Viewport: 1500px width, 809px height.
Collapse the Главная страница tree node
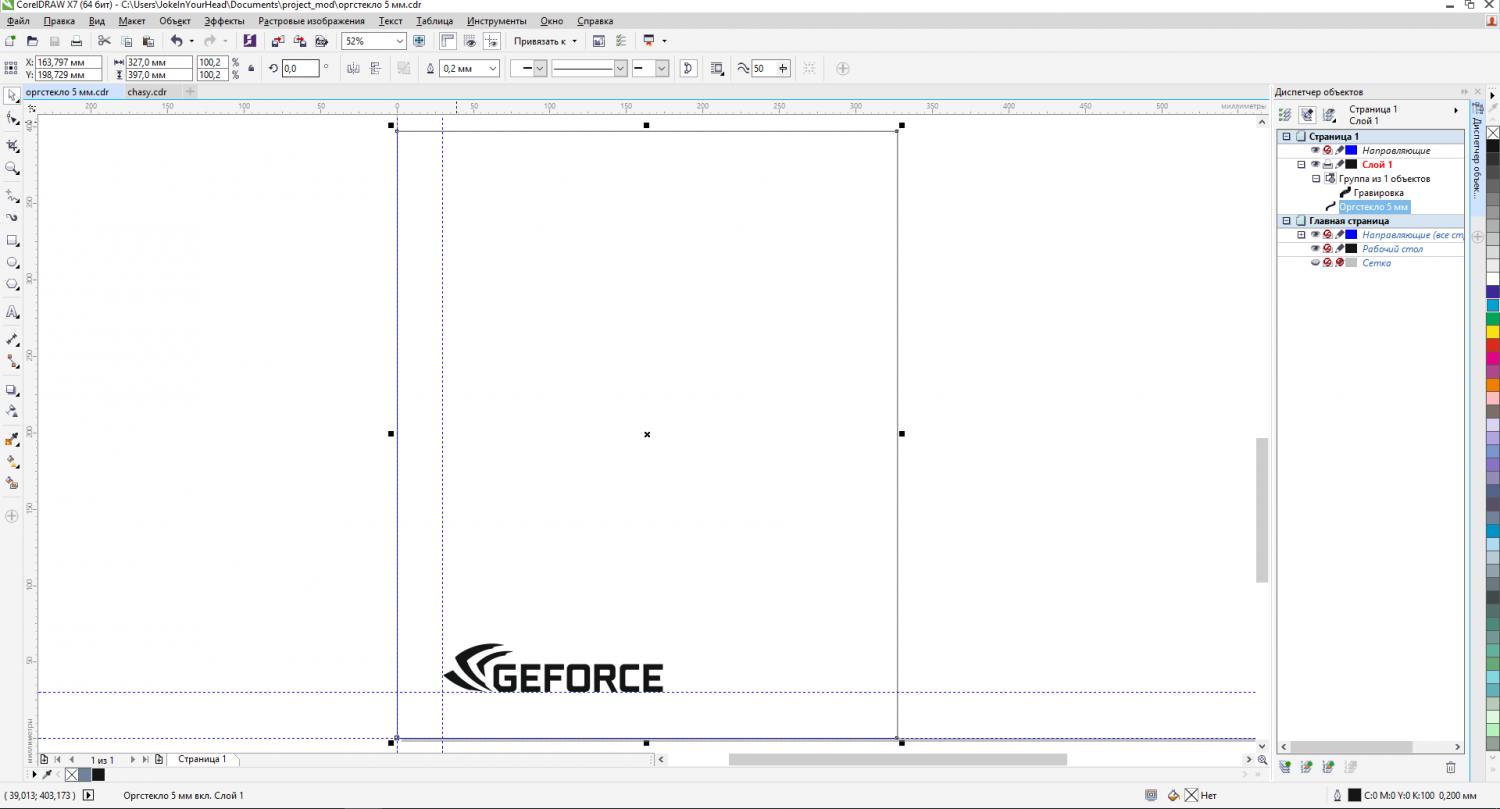[x=1287, y=220]
